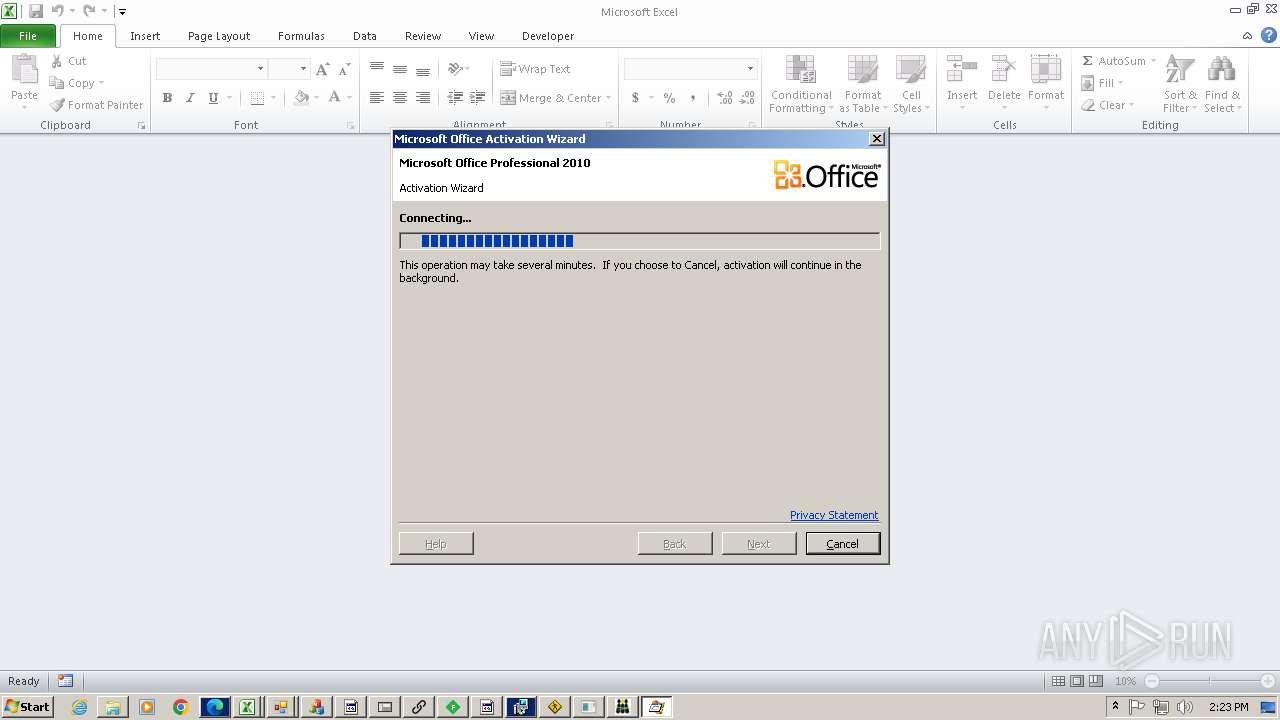Switch to the Formulas tab
The width and height of the screenshot is (1280, 720).
(301, 36)
